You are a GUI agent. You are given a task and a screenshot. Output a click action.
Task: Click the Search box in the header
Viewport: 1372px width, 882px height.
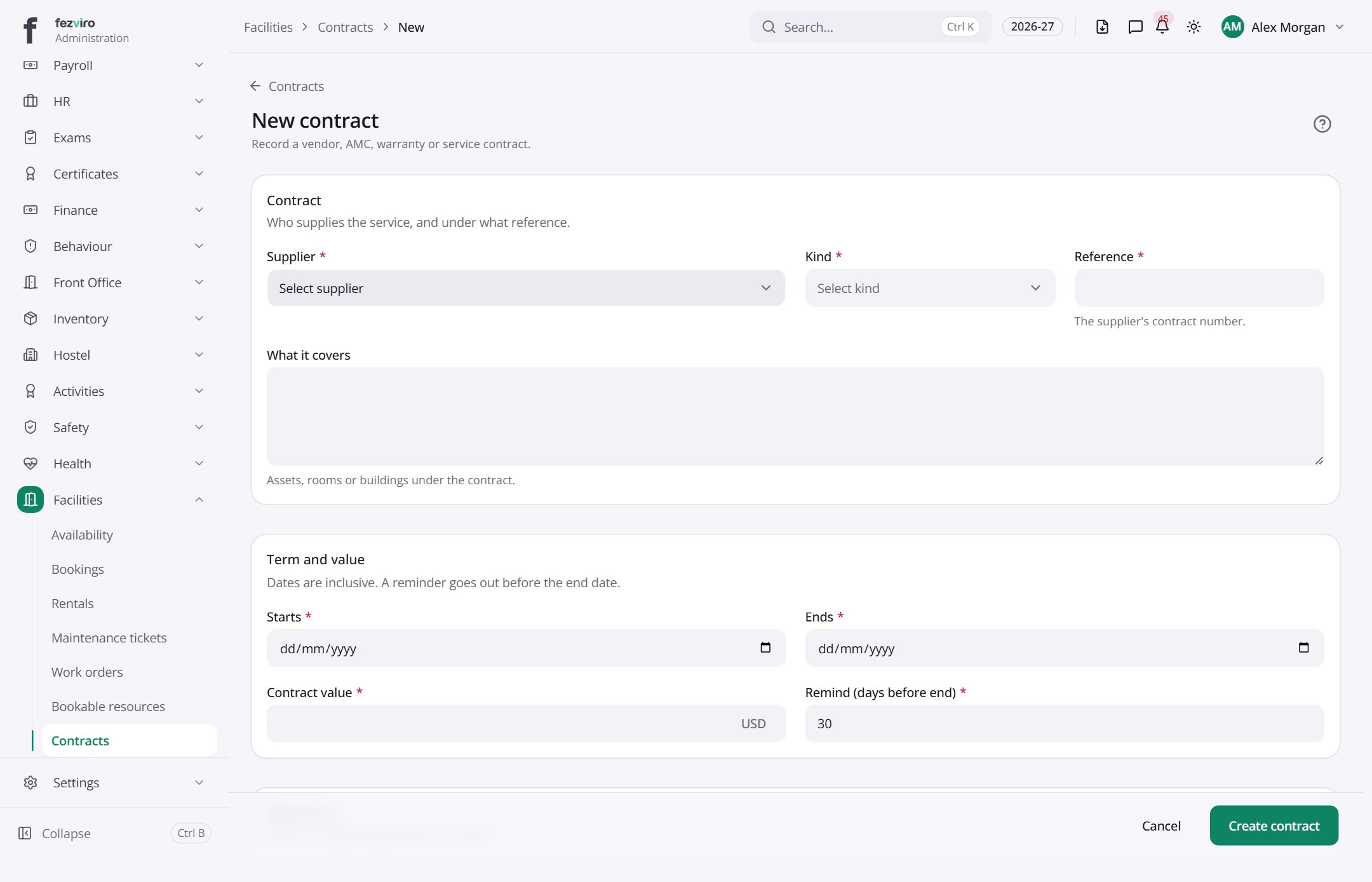[x=870, y=27]
